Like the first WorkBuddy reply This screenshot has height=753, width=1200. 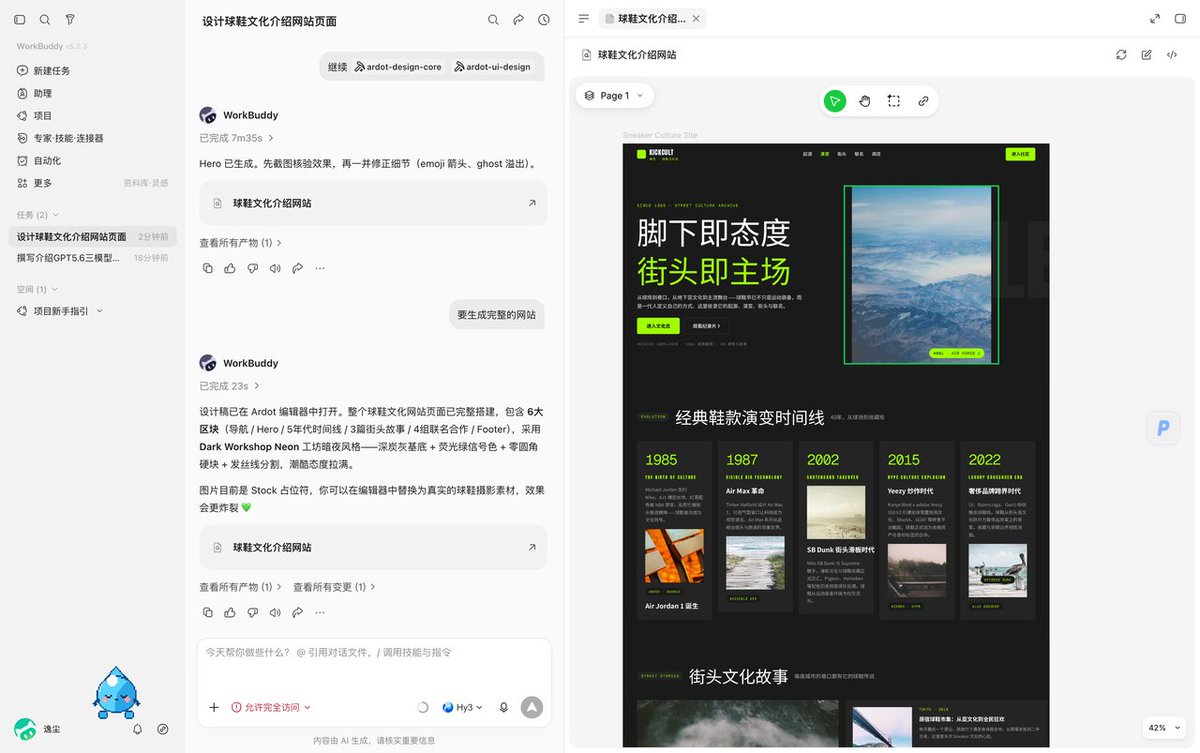pos(230,268)
